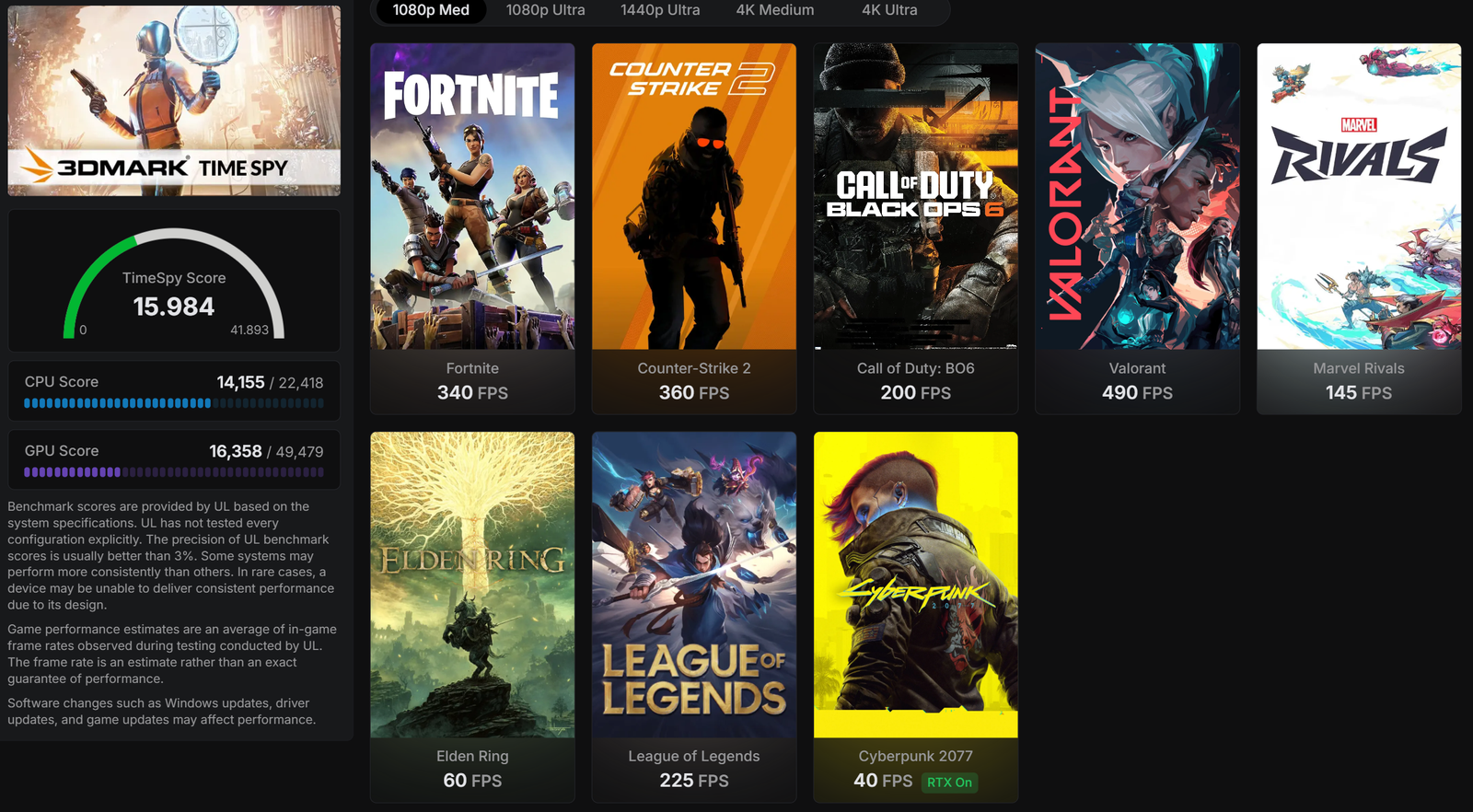Select the Call of Duty: BO6 card
The image size is (1473, 812).
coord(916,228)
